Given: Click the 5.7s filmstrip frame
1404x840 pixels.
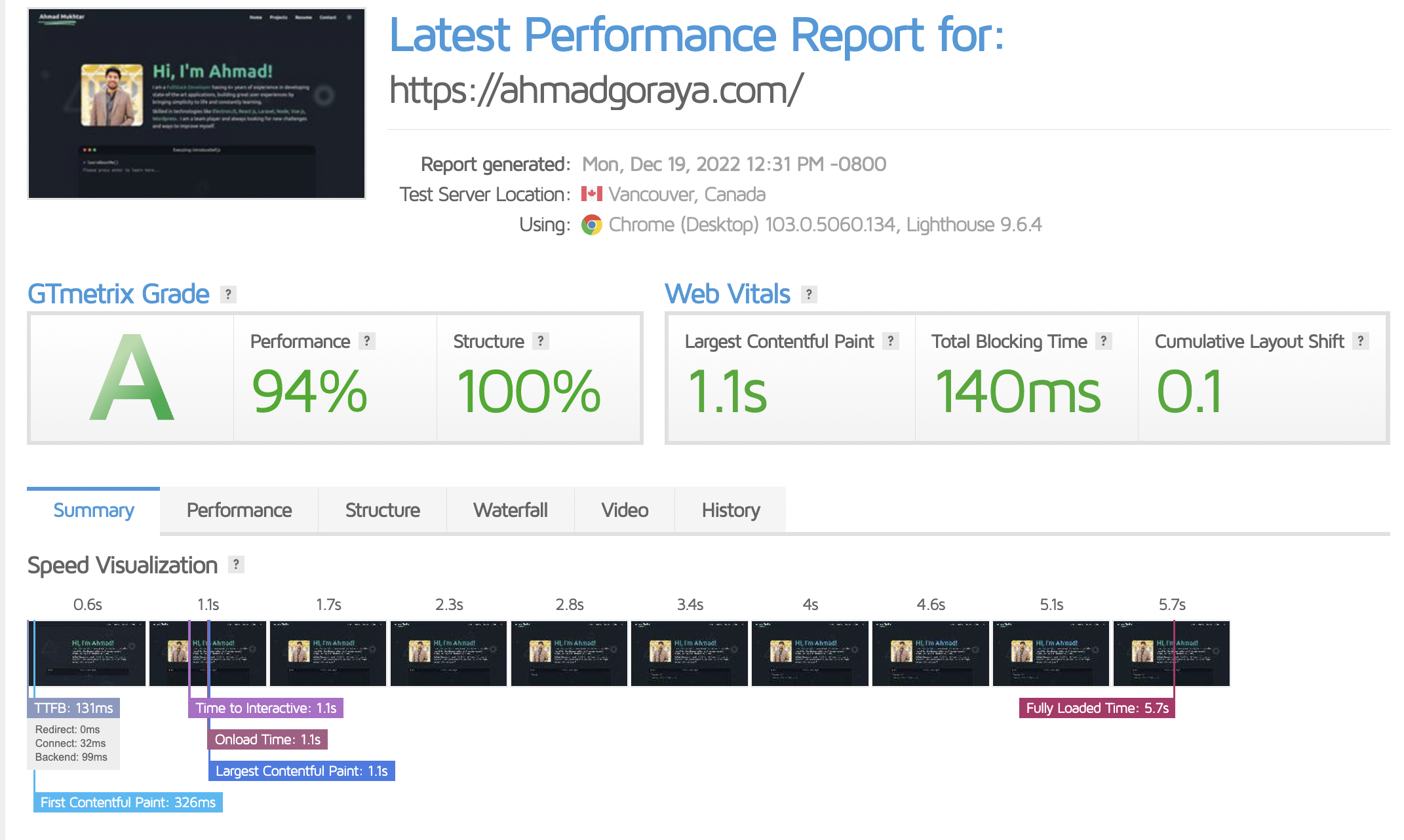Looking at the screenshot, I should pyautogui.click(x=1172, y=653).
